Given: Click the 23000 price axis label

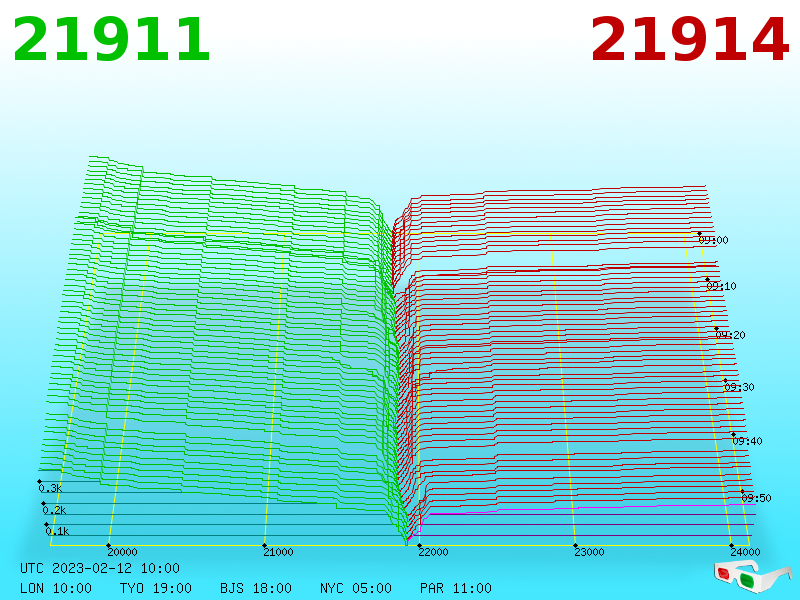Looking at the screenshot, I should [589, 552].
